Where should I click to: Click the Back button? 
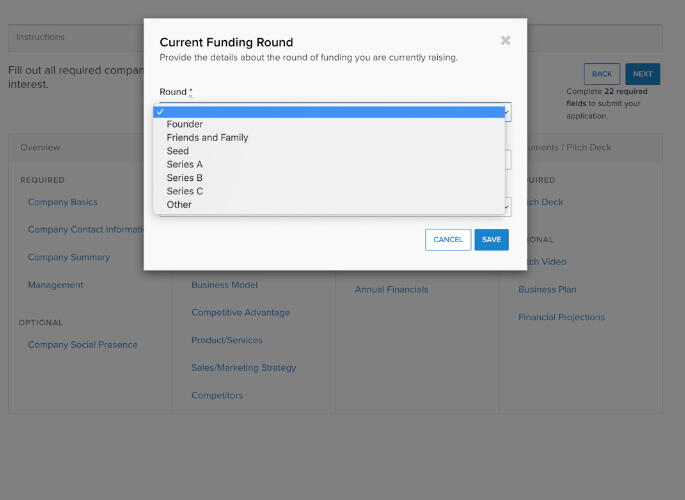click(x=602, y=74)
